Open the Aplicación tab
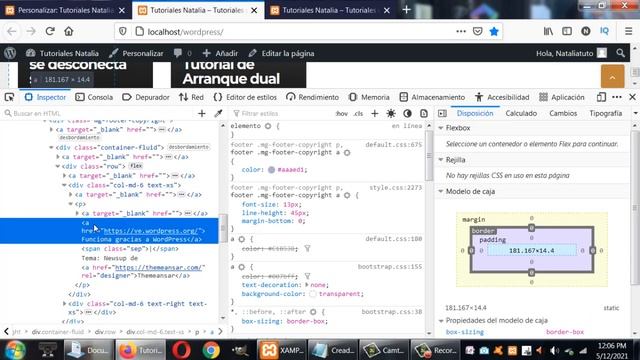 (562, 97)
